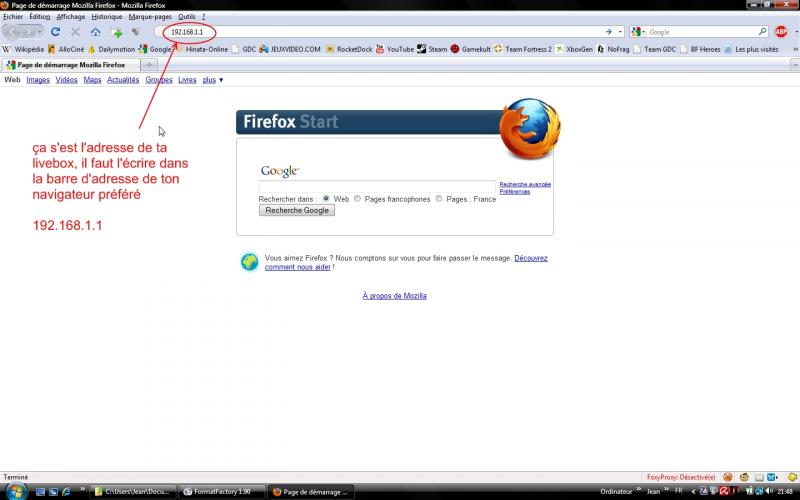Open the Images link
800x500 pixels.
(x=38, y=80)
